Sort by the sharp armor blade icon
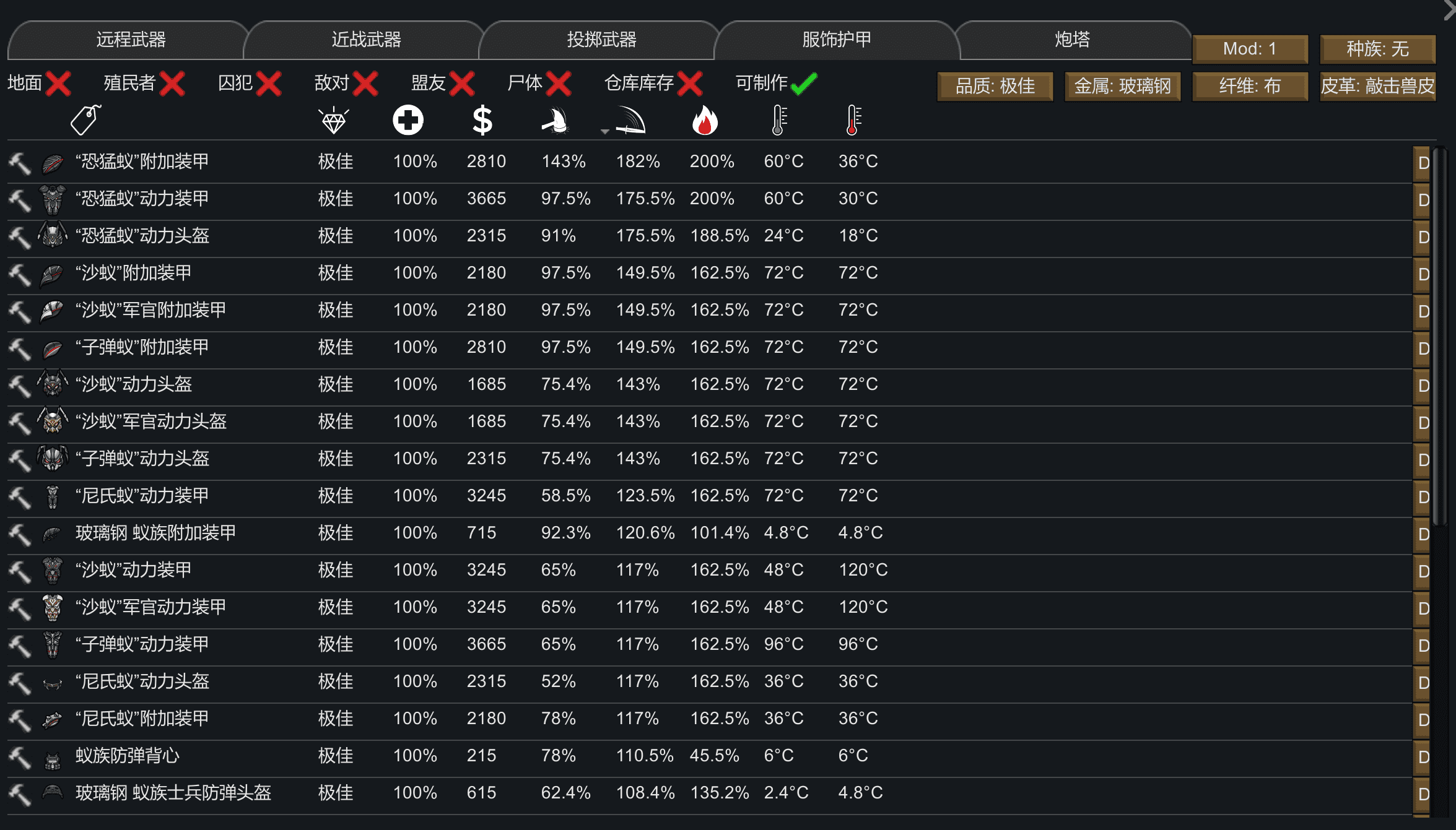The height and width of the screenshot is (830, 1456). [630, 121]
